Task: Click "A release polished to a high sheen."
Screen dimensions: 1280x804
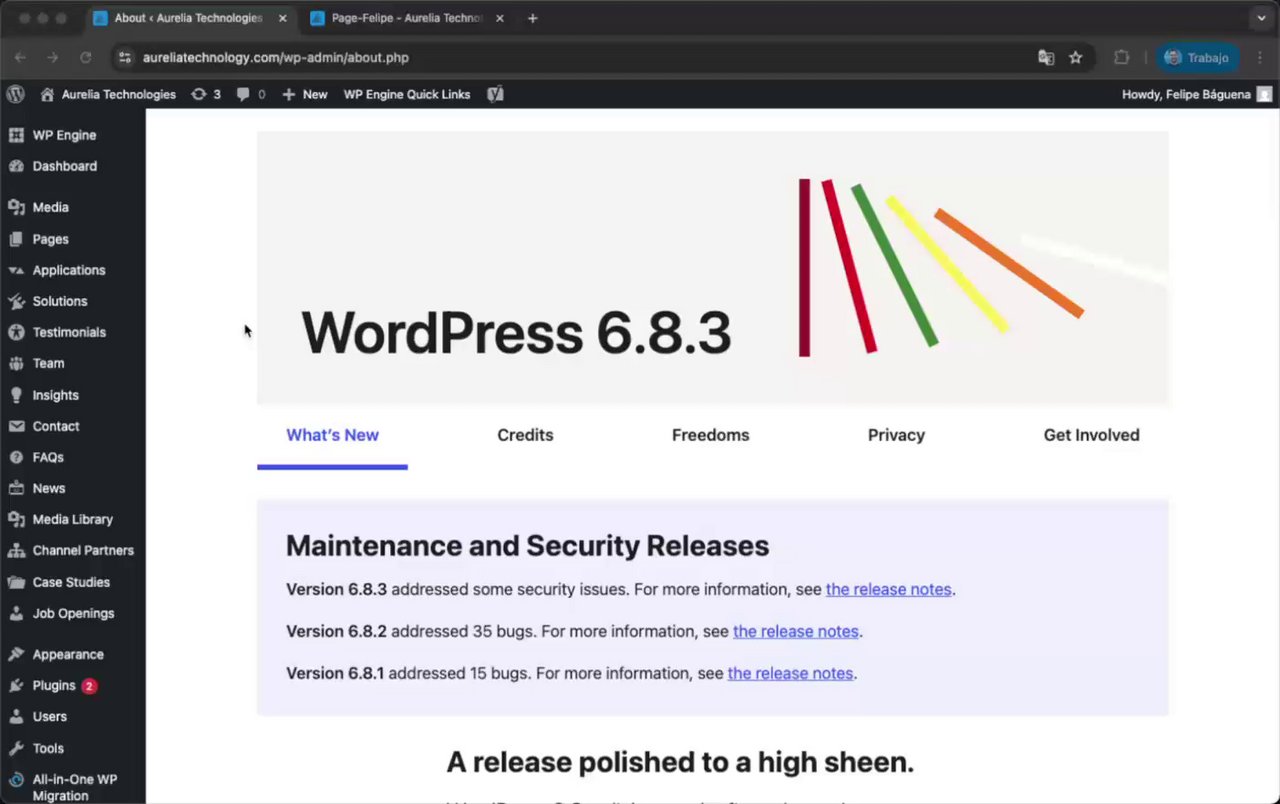Action: coord(680,762)
